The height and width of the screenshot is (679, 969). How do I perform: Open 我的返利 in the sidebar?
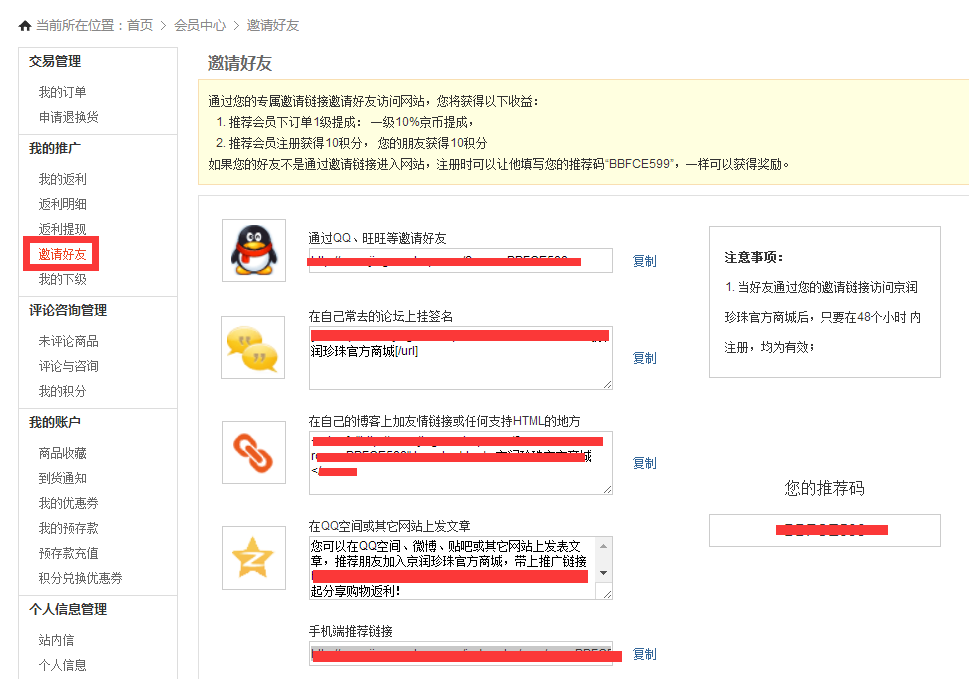coord(62,179)
